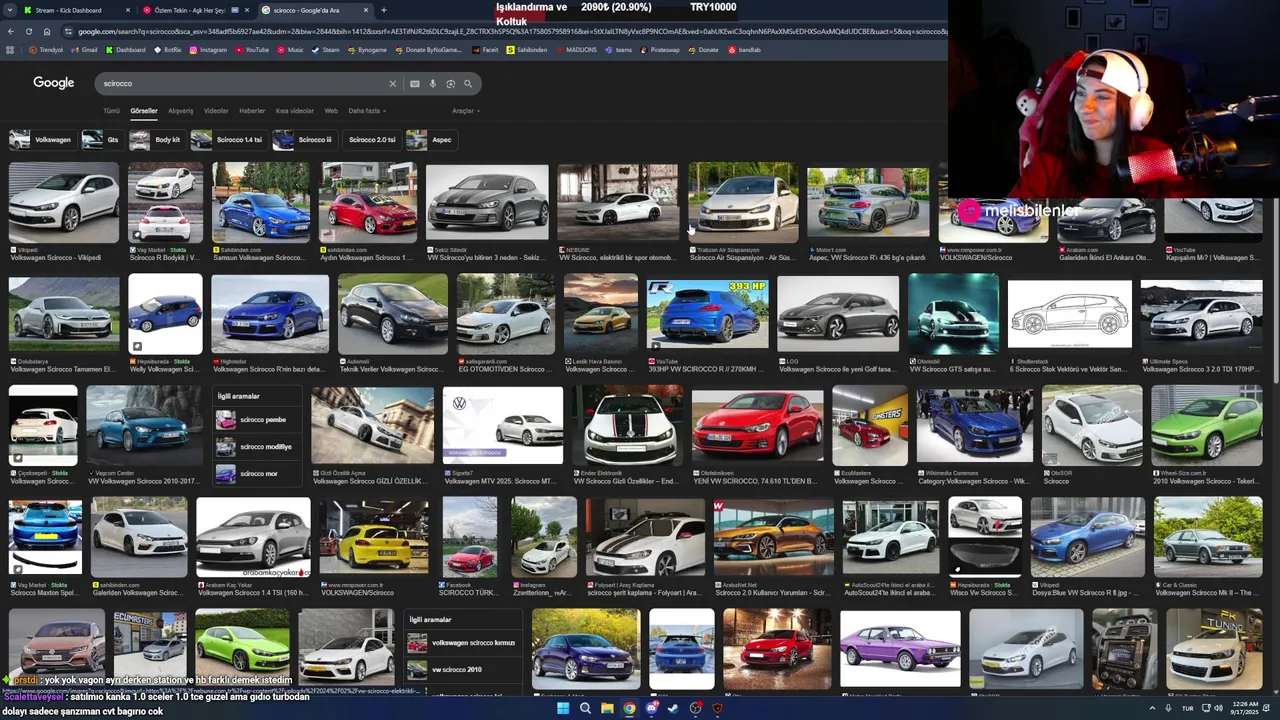Switch to the Web tab
1280x720 pixels.
click(331, 111)
